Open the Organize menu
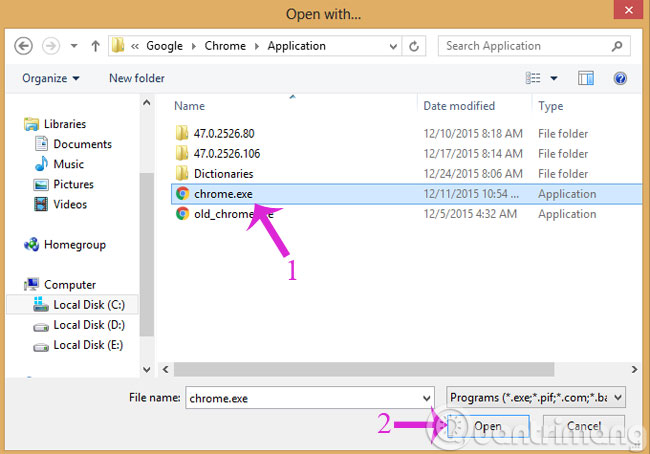 [51, 78]
